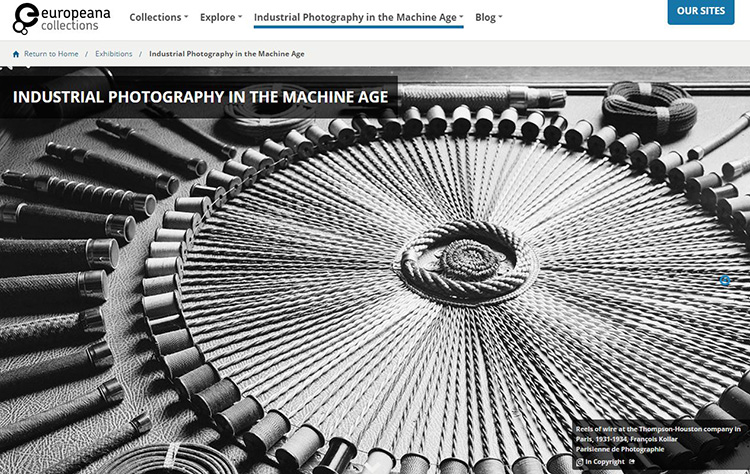Select the current exhibition title in breadcrumb

click(227, 53)
